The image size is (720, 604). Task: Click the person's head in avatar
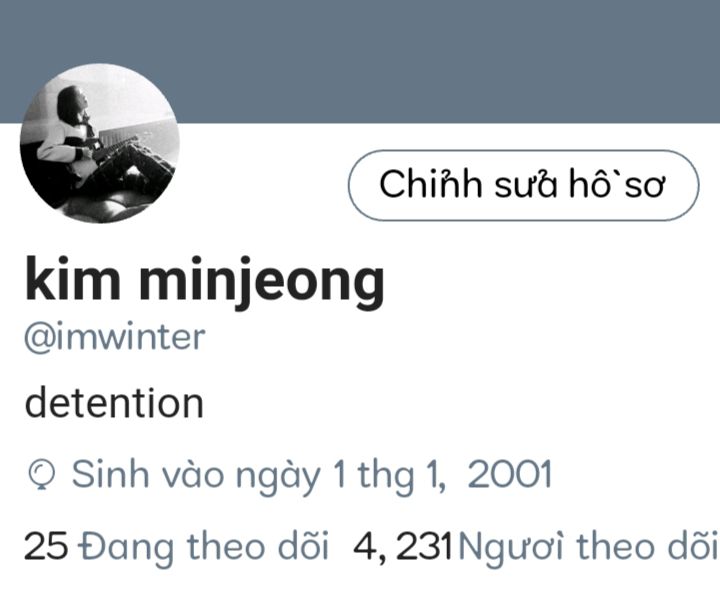[72, 101]
